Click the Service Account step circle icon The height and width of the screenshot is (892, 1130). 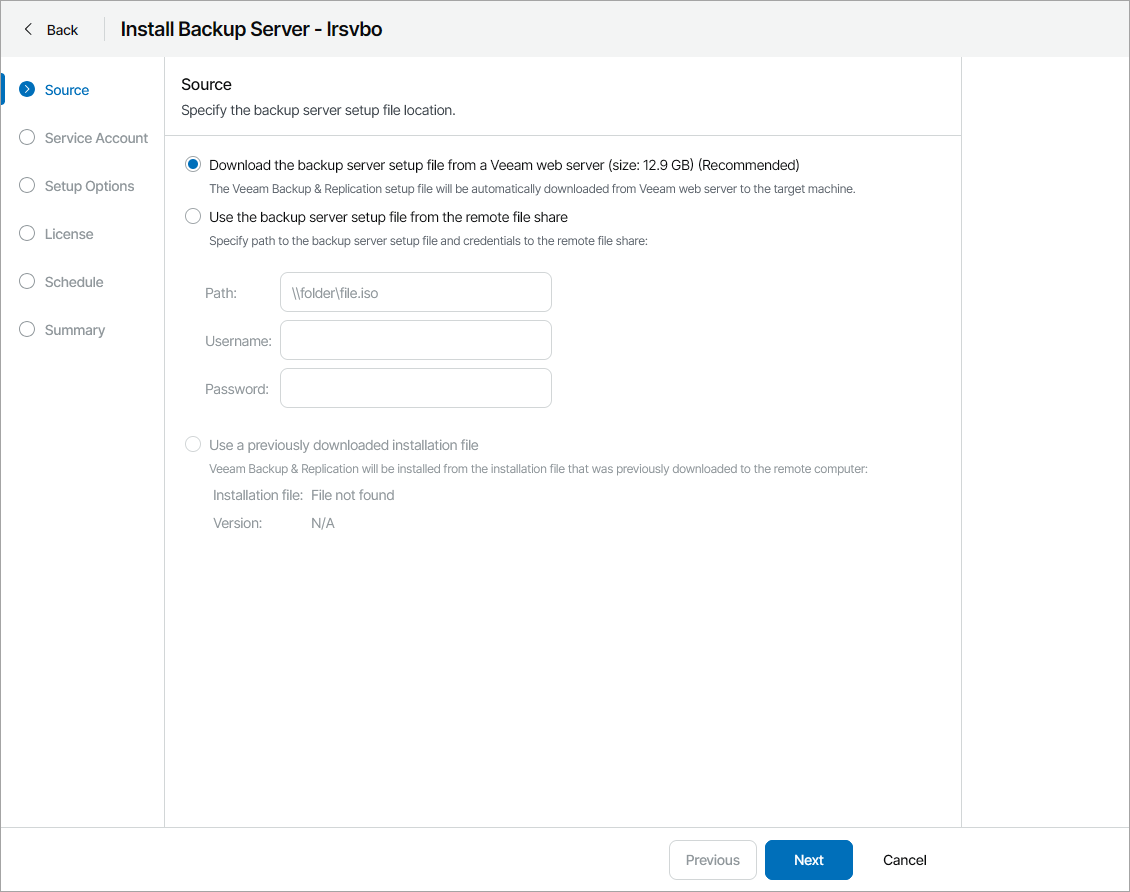26,137
